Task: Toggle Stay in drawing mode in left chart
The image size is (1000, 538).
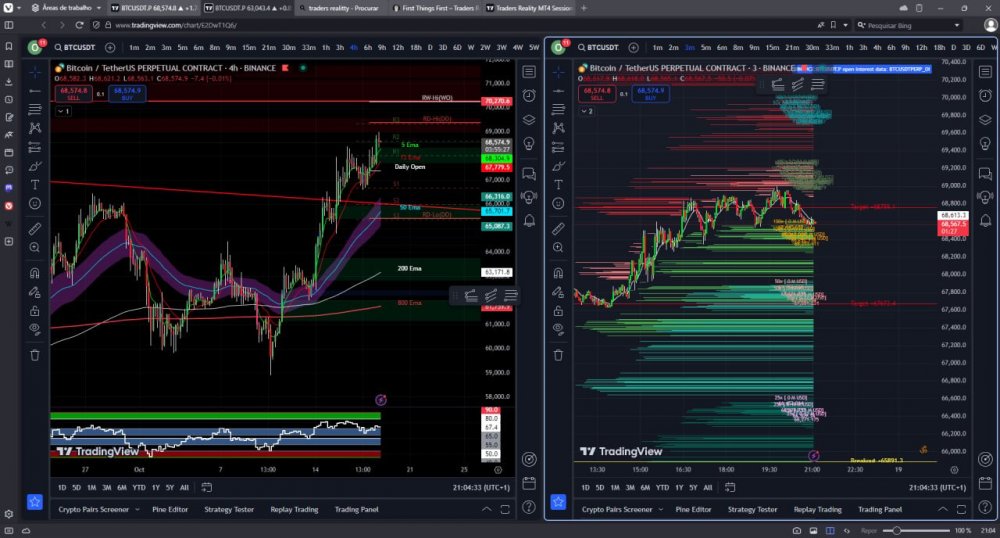Action: 35,292
